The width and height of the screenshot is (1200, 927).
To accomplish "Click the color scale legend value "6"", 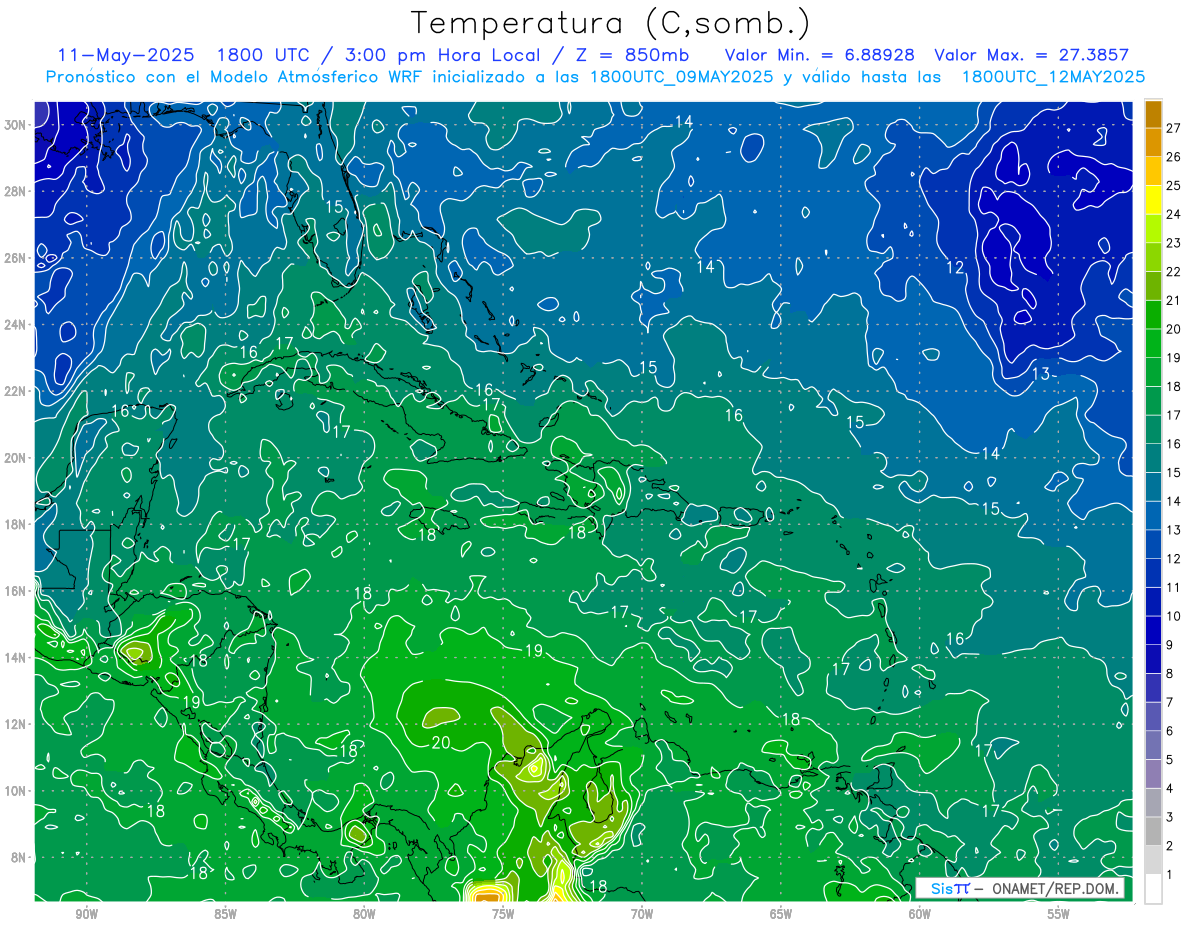I will click(x=1170, y=731).
